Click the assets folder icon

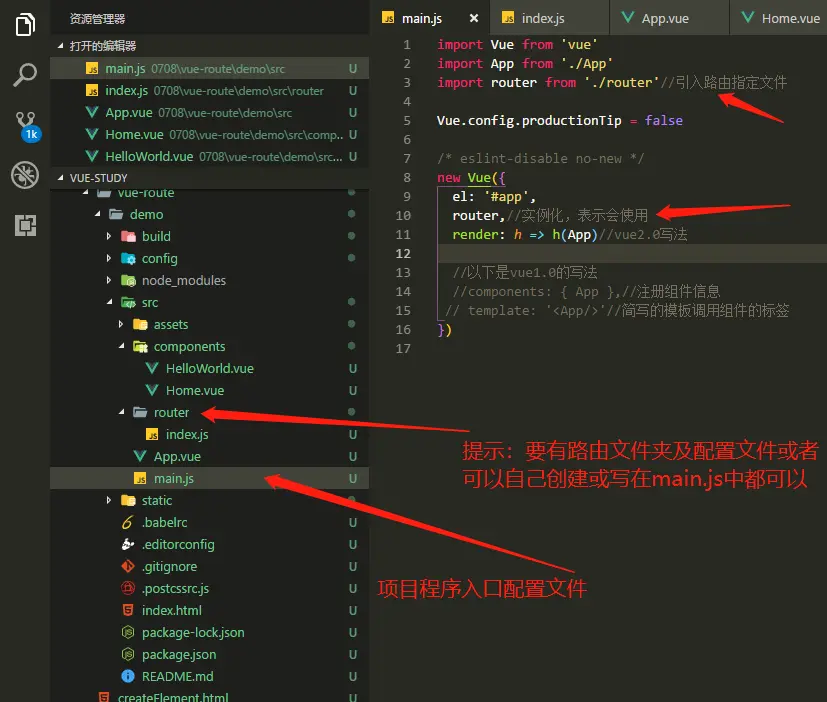point(140,324)
